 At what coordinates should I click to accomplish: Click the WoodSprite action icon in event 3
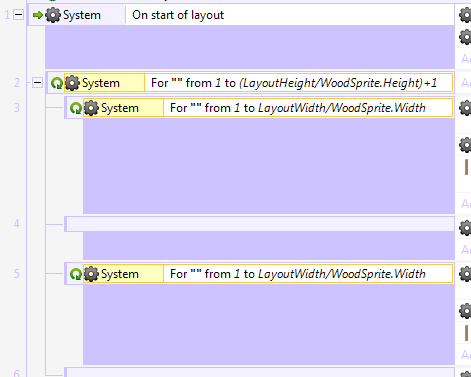pyautogui.click(x=467, y=167)
